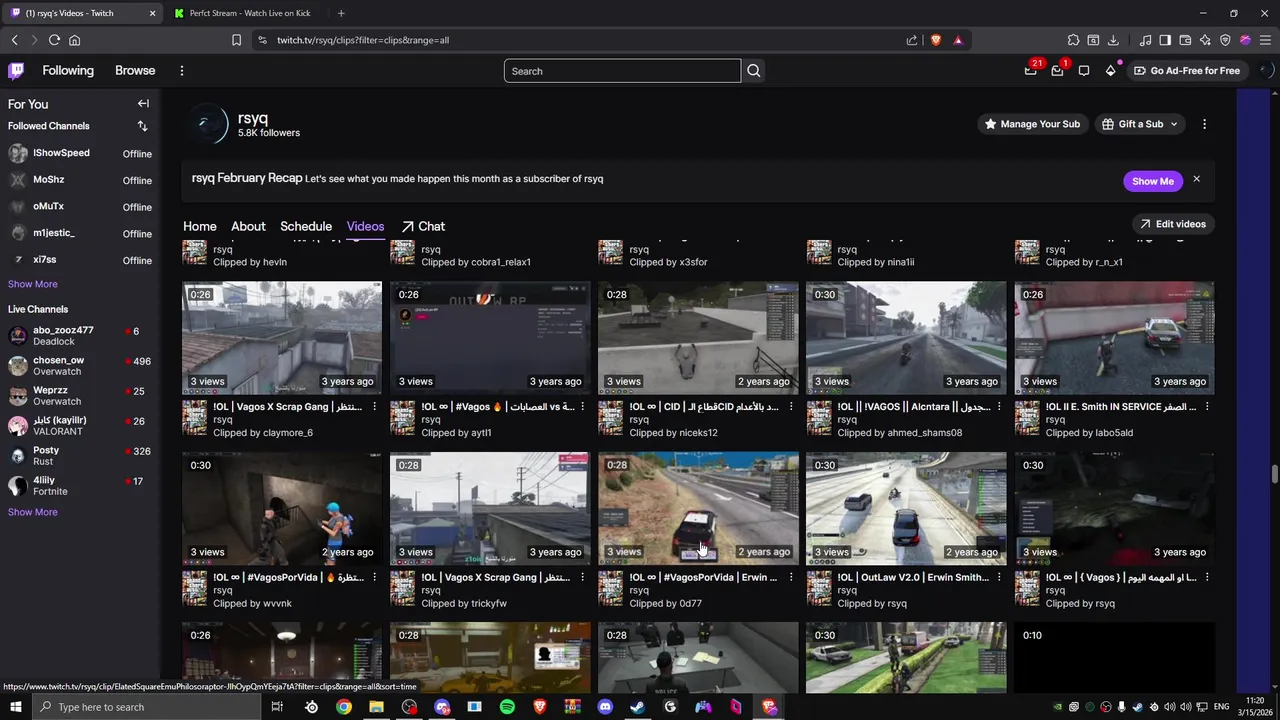1280x720 pixels.
Task: Play the clip clipped by ahmed_shams08
Action: click(x=906, y=338)
